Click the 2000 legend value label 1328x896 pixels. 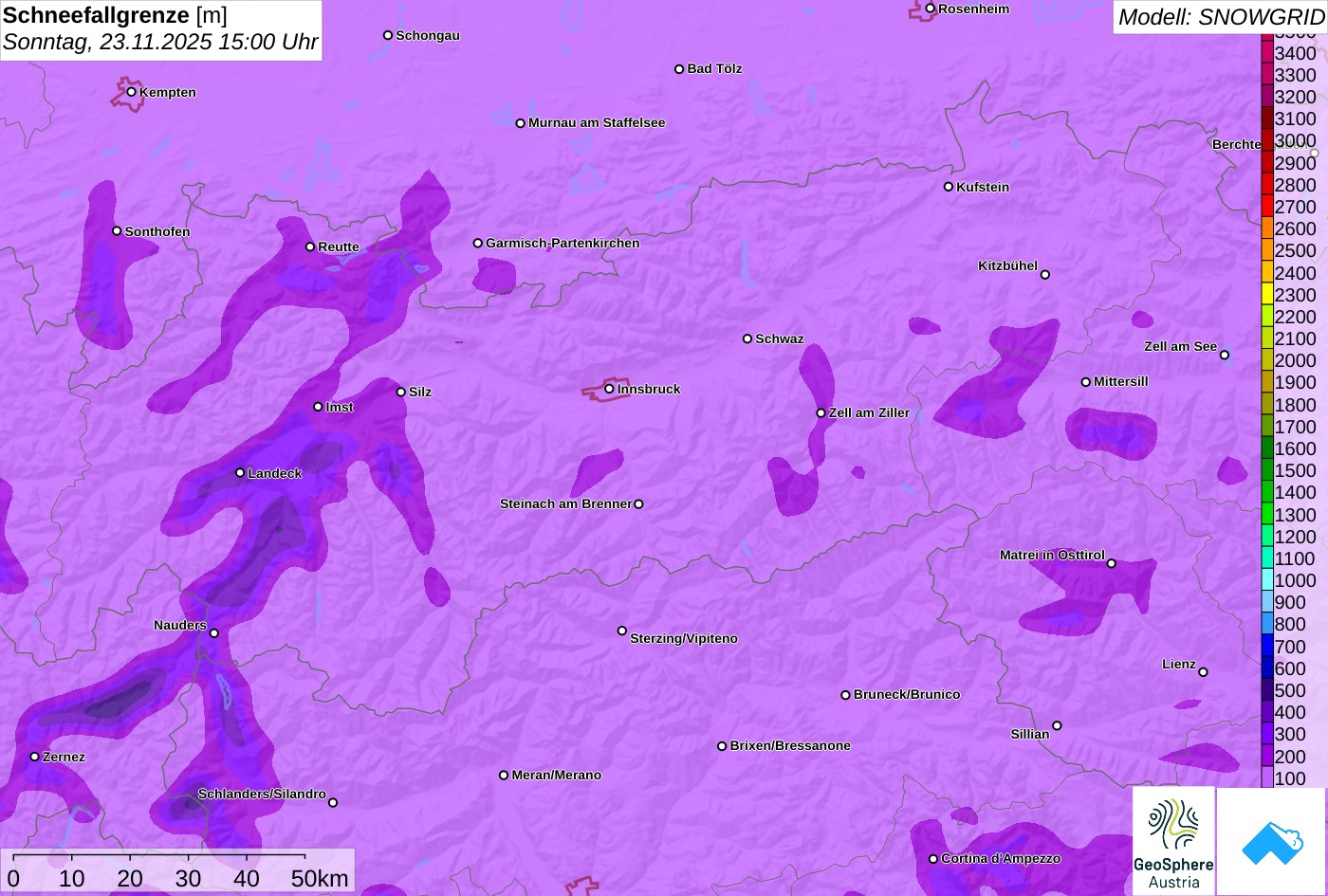tap(1296, 360)
